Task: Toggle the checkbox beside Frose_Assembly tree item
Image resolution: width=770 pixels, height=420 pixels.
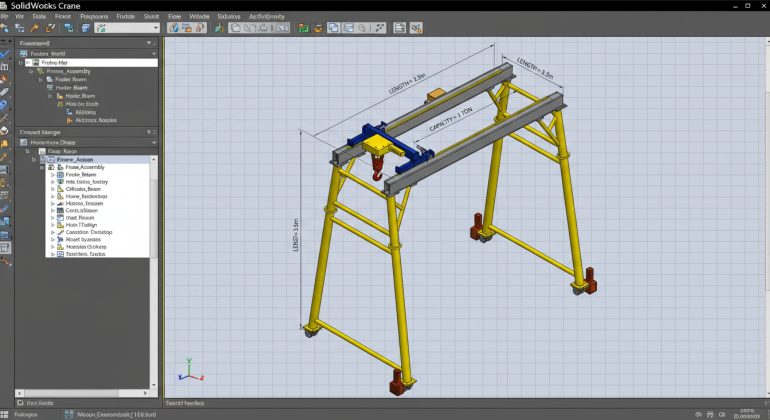Action: pos(52,167)
